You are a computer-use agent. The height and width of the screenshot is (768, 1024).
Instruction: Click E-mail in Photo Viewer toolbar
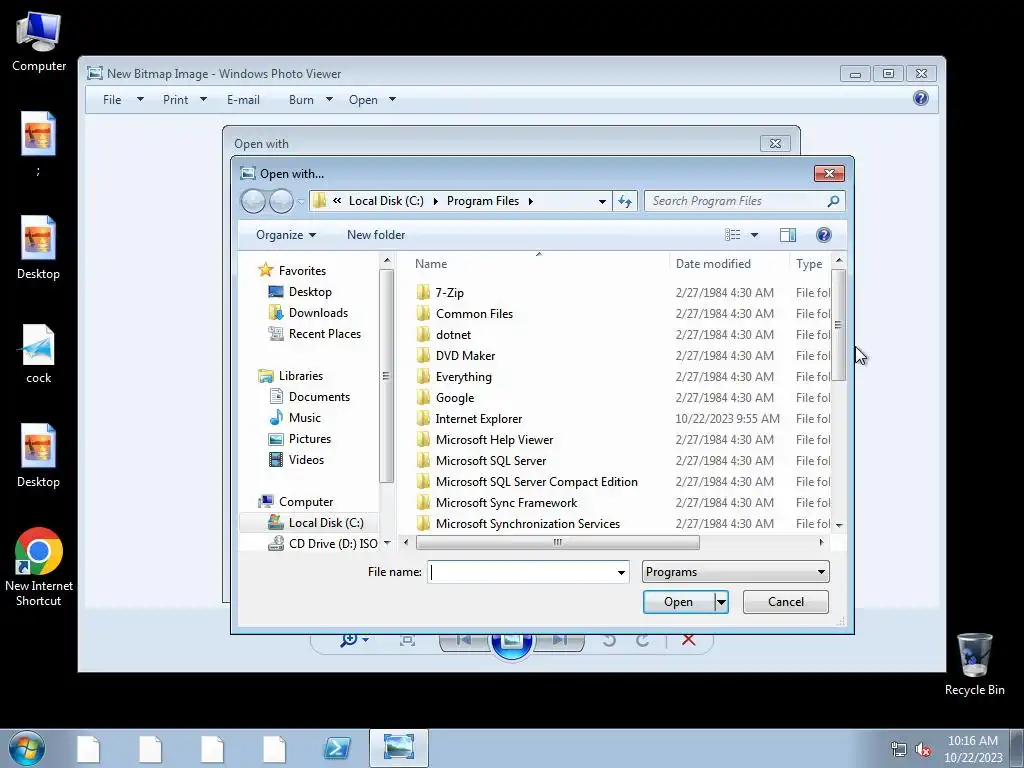243,100
